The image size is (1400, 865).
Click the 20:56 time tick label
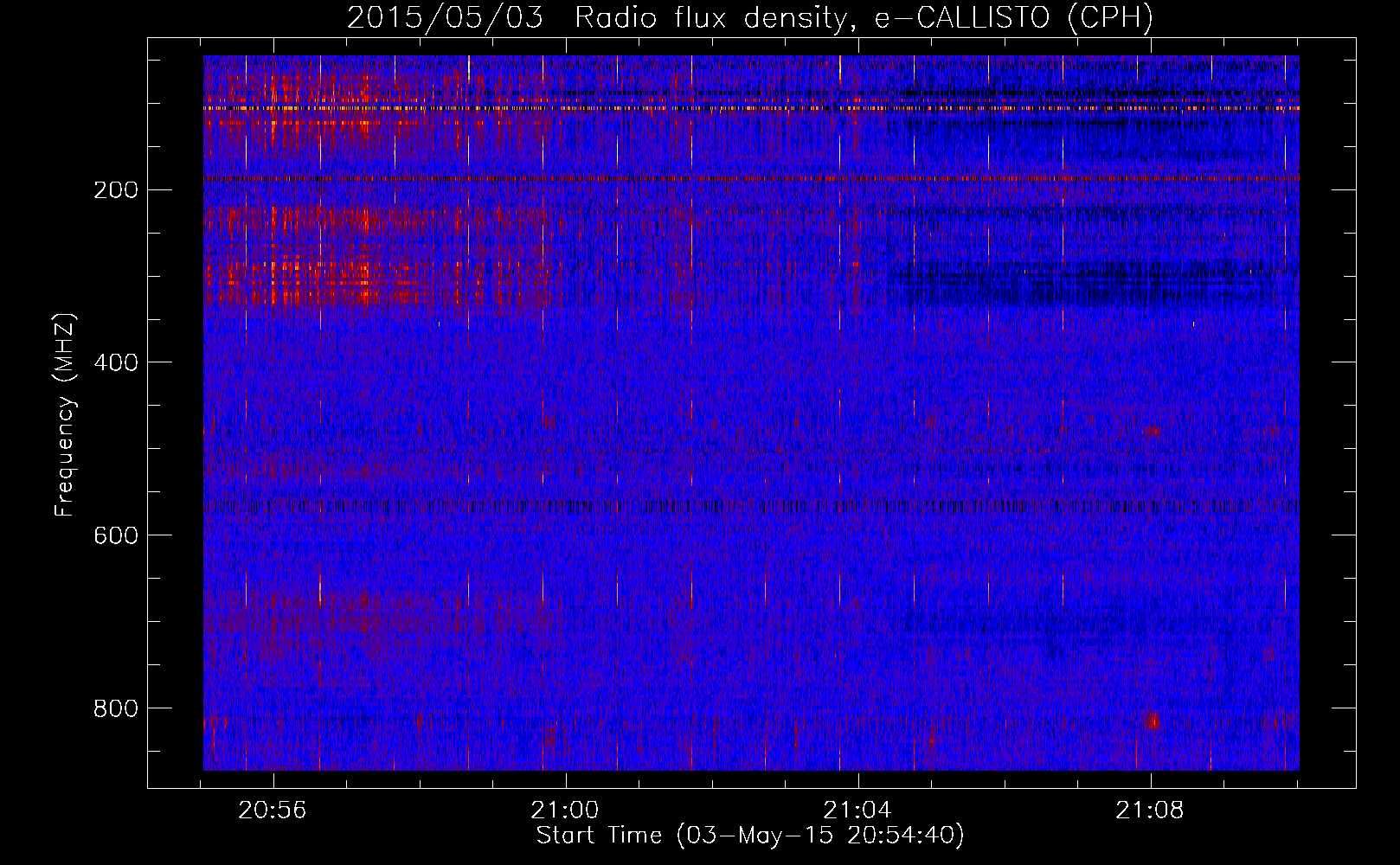pos(273,811)
